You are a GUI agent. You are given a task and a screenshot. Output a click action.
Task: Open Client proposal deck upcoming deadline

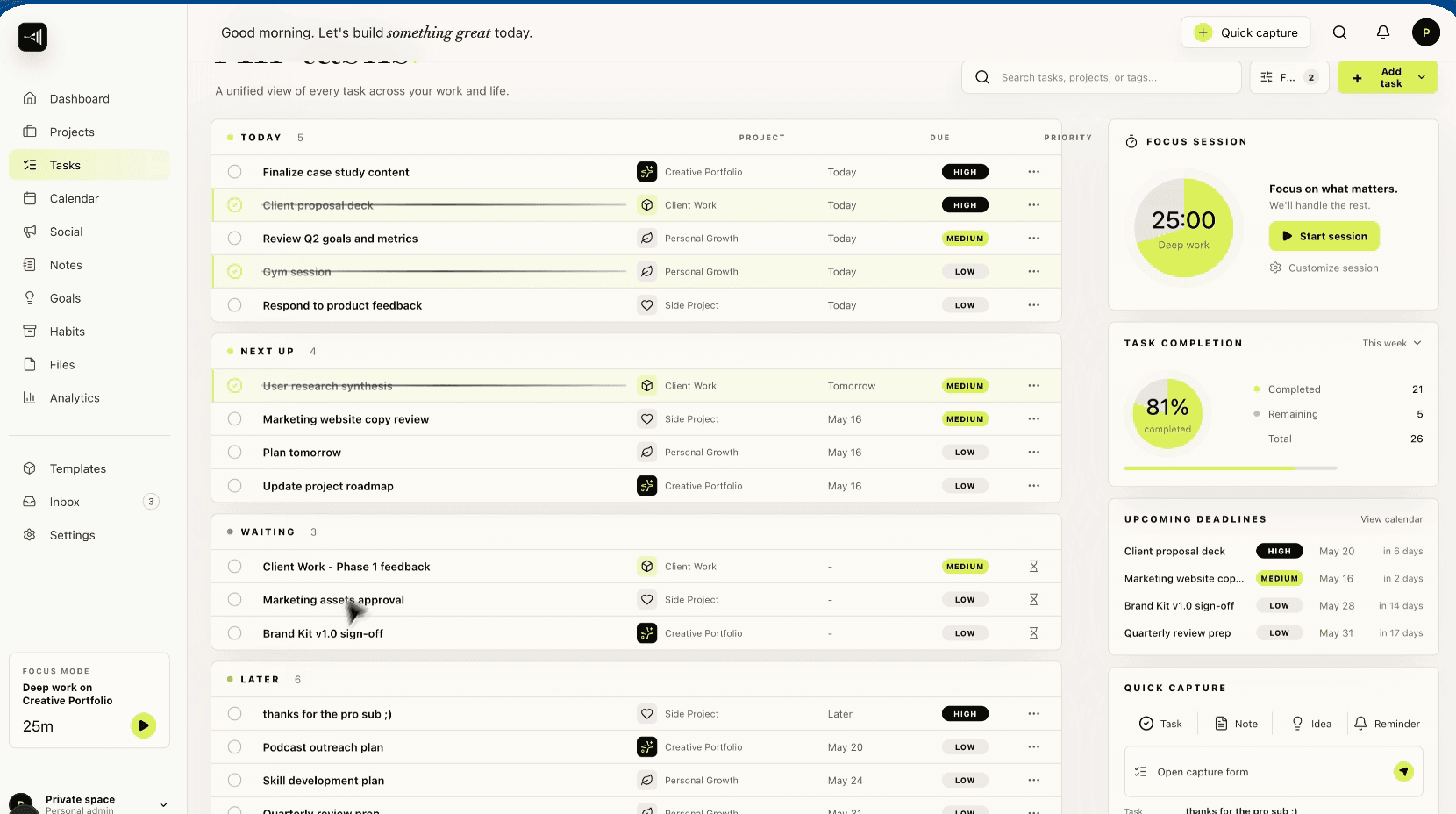1274,552
